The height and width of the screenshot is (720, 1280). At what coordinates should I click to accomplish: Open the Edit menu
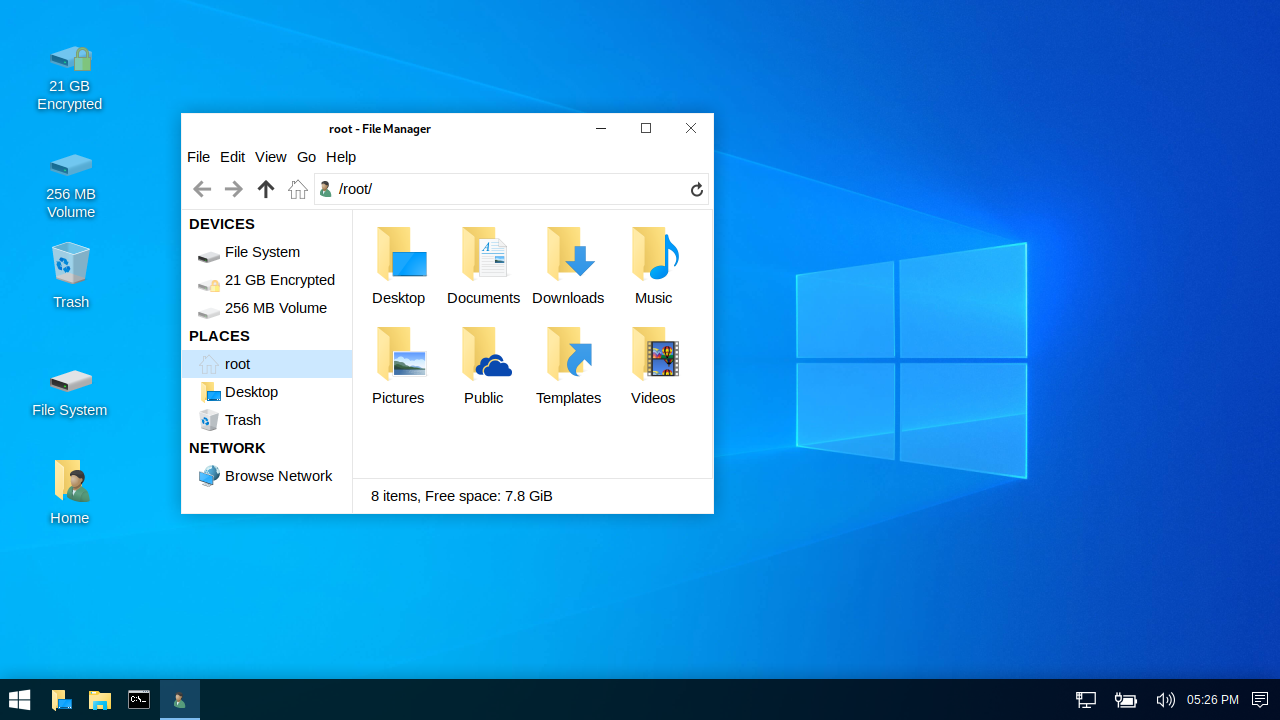click(x=232, y=157)
